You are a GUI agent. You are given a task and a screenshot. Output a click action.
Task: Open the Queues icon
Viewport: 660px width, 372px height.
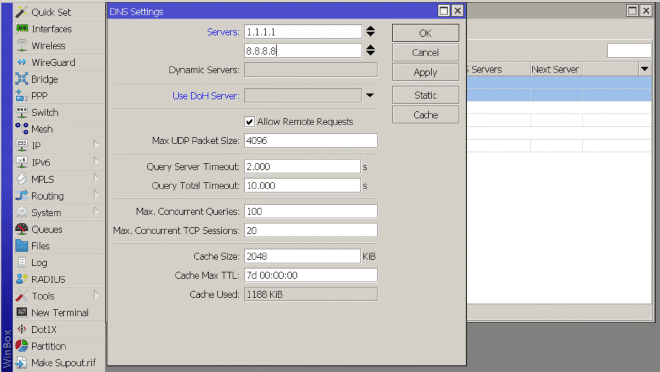(x=21, y=229)
